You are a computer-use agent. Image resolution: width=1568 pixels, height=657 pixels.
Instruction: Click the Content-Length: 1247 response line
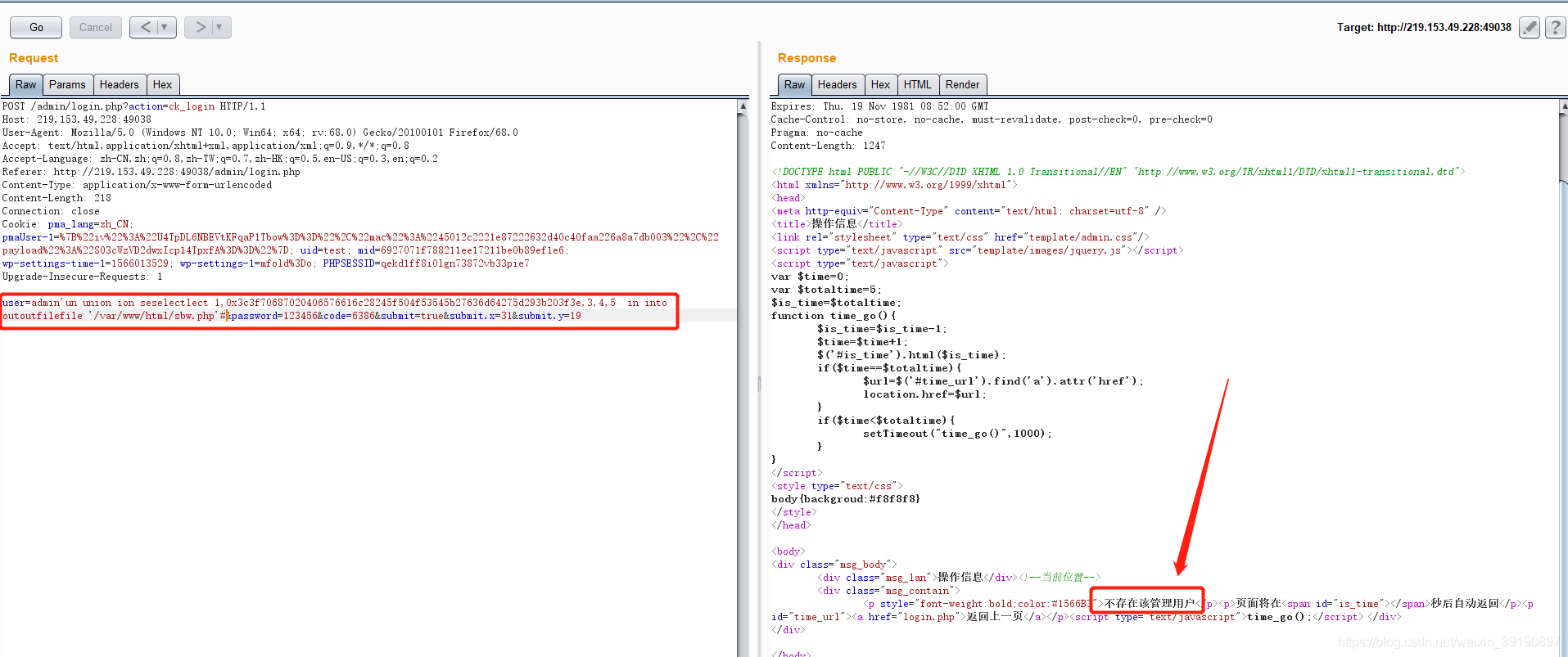(828, 146)
